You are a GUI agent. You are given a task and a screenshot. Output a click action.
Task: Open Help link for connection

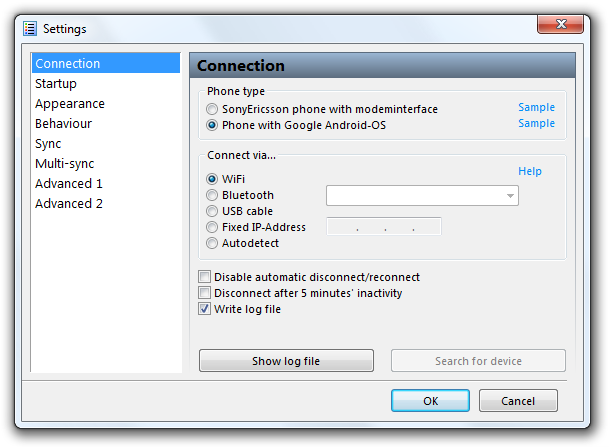click(530, 171)
